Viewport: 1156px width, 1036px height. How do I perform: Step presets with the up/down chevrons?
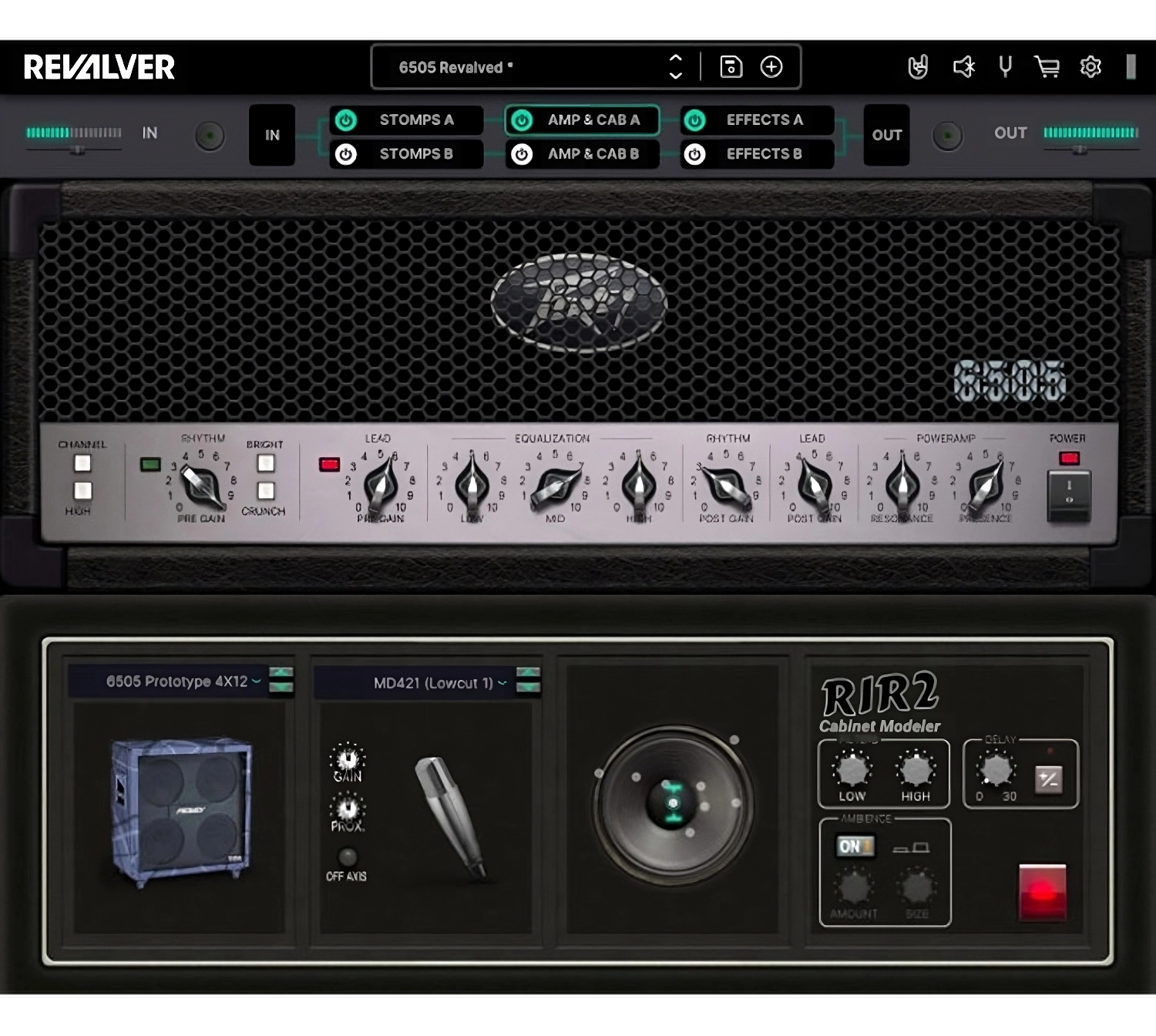676,67
